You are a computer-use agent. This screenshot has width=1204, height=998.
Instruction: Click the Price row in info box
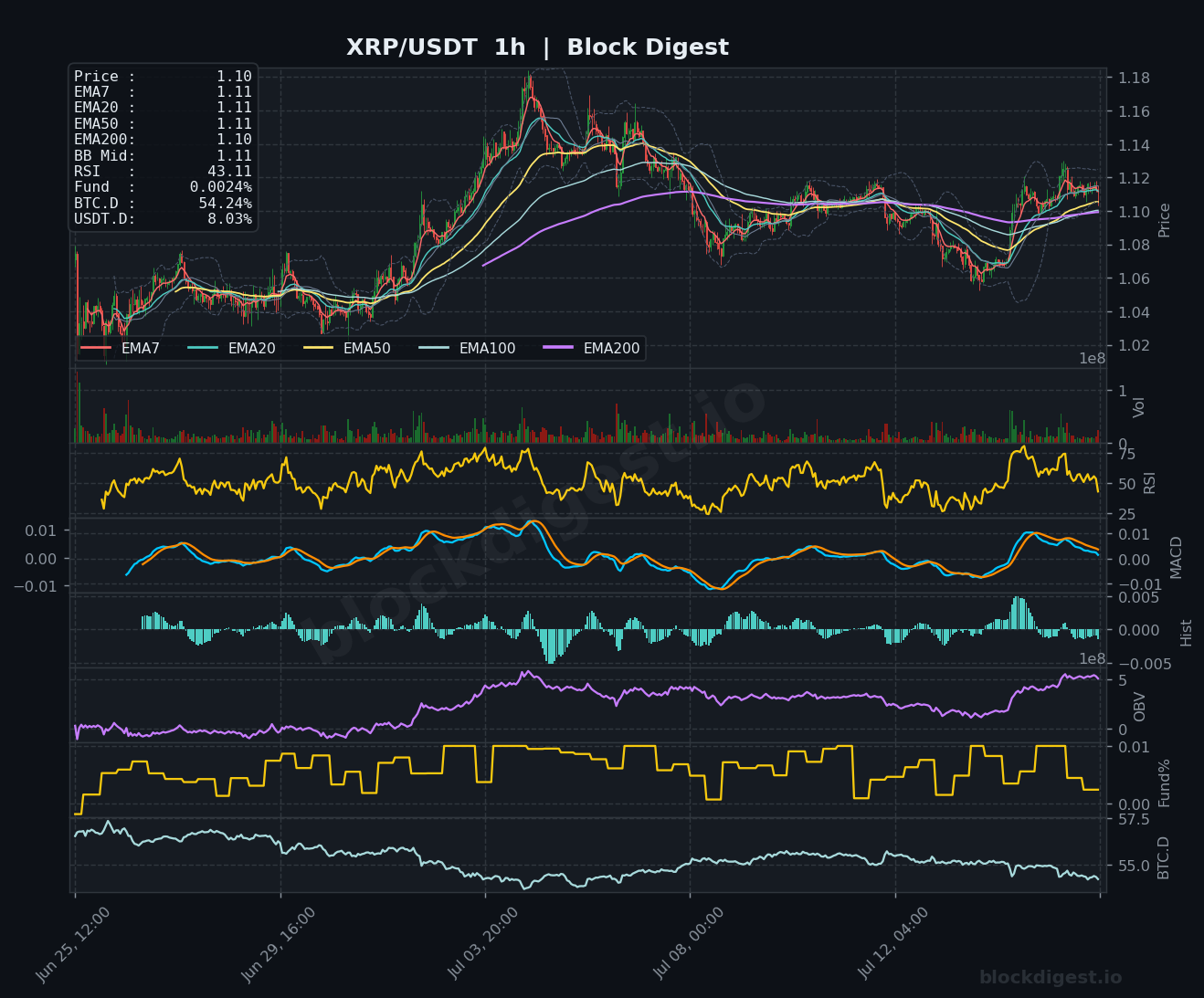pyautogui.click(x=163, y=77)
